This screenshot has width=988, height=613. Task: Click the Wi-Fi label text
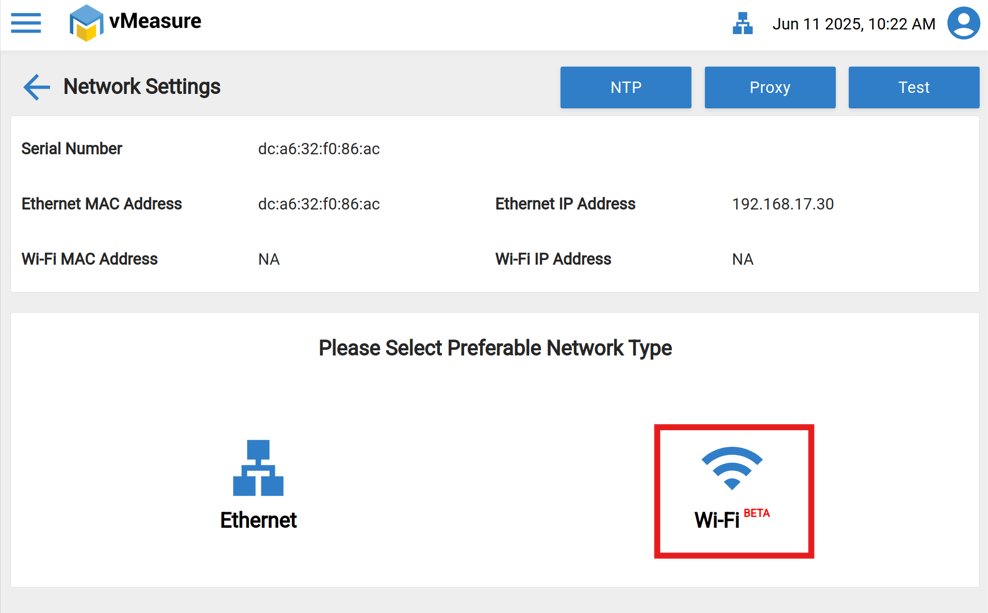click(x=717, y=520)
